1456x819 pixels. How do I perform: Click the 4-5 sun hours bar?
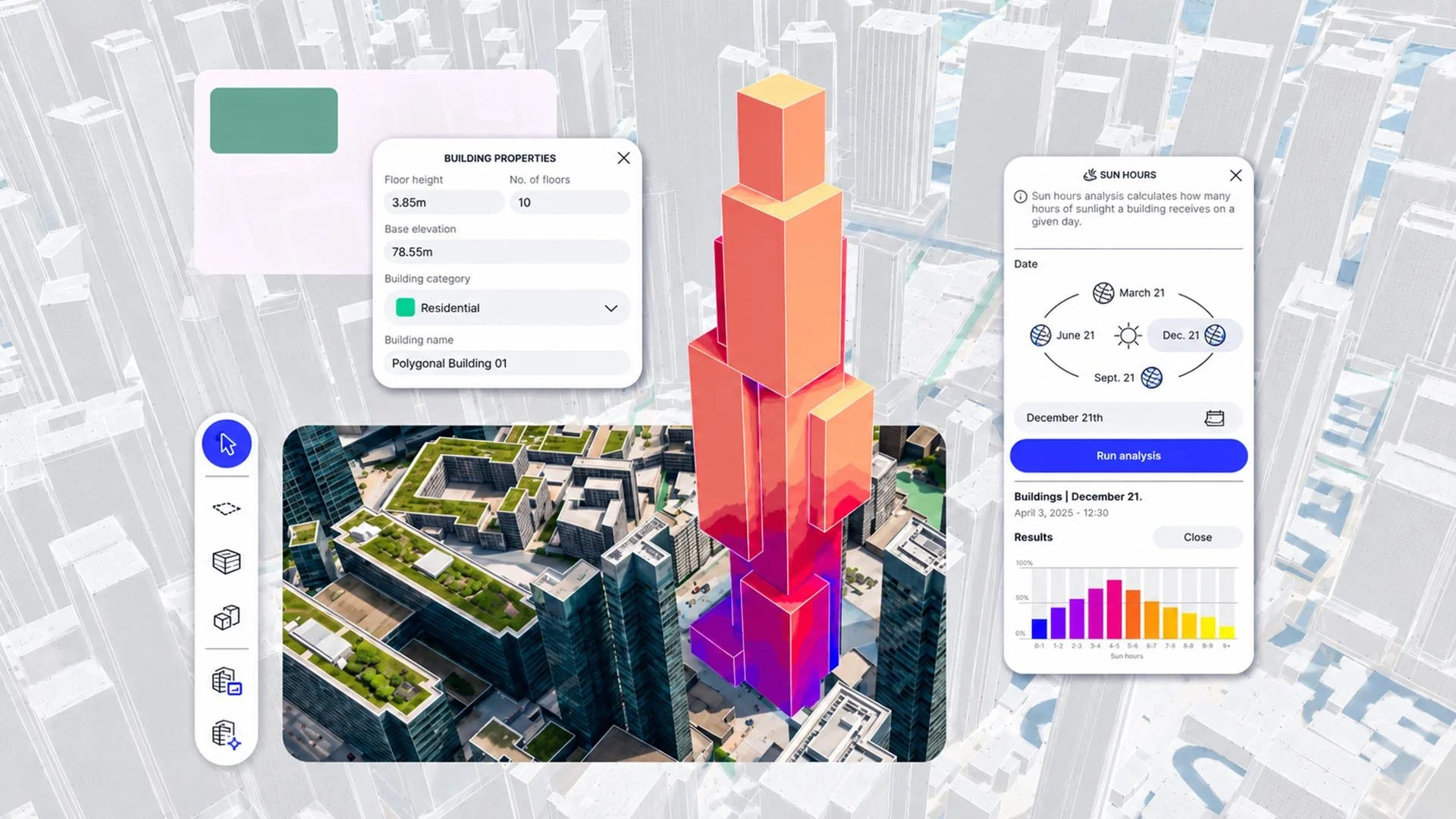pyautogui.click(x=1114, y=609)
